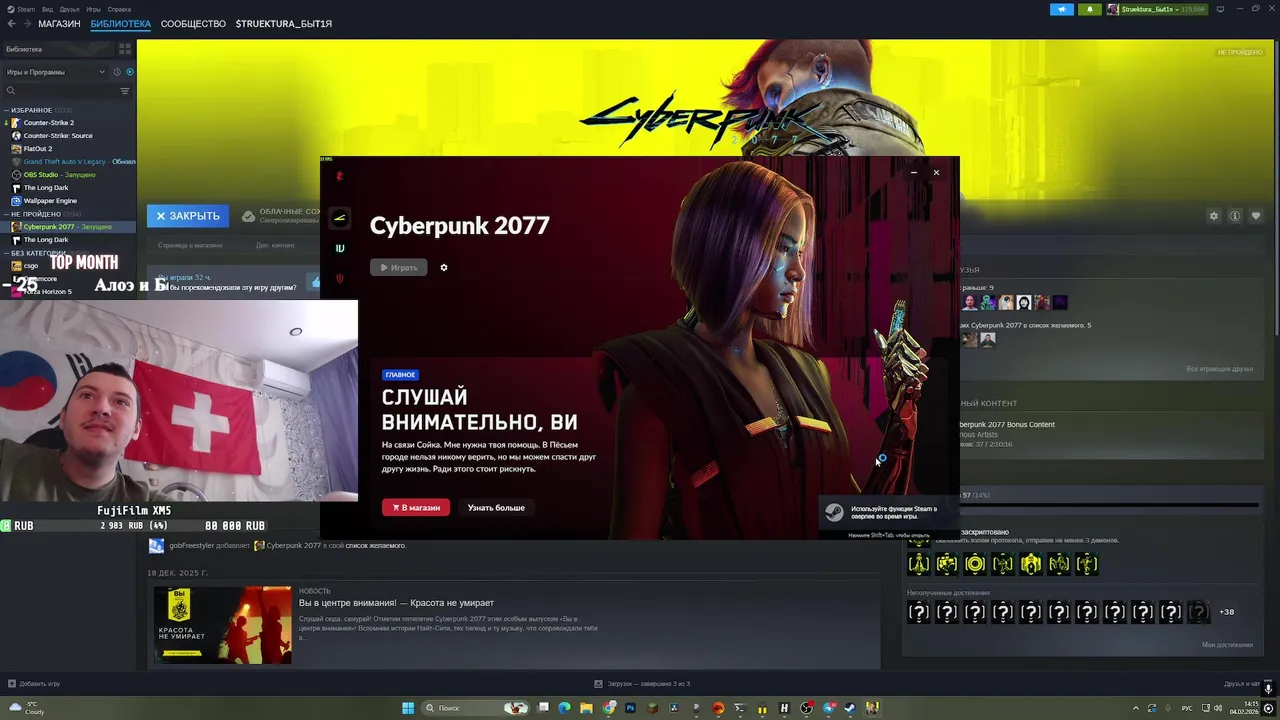1280x720 pixels.
Task: Toggle favorite heart for Cyberpunk 2077
Action: click(1256, 216)
